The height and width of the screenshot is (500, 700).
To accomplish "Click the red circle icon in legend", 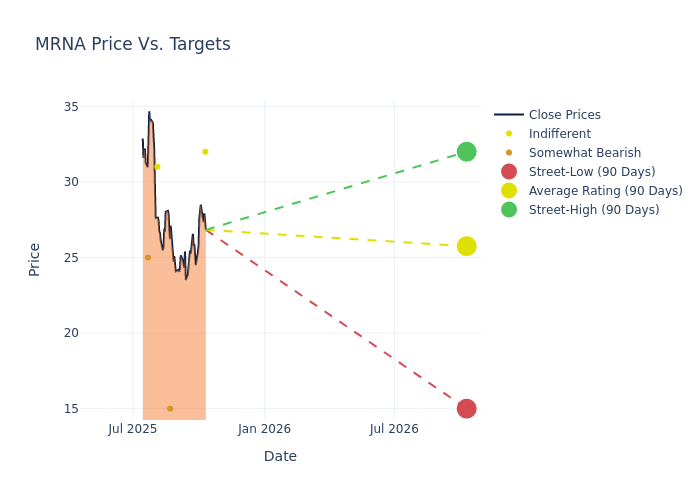I will coord(509,172).
